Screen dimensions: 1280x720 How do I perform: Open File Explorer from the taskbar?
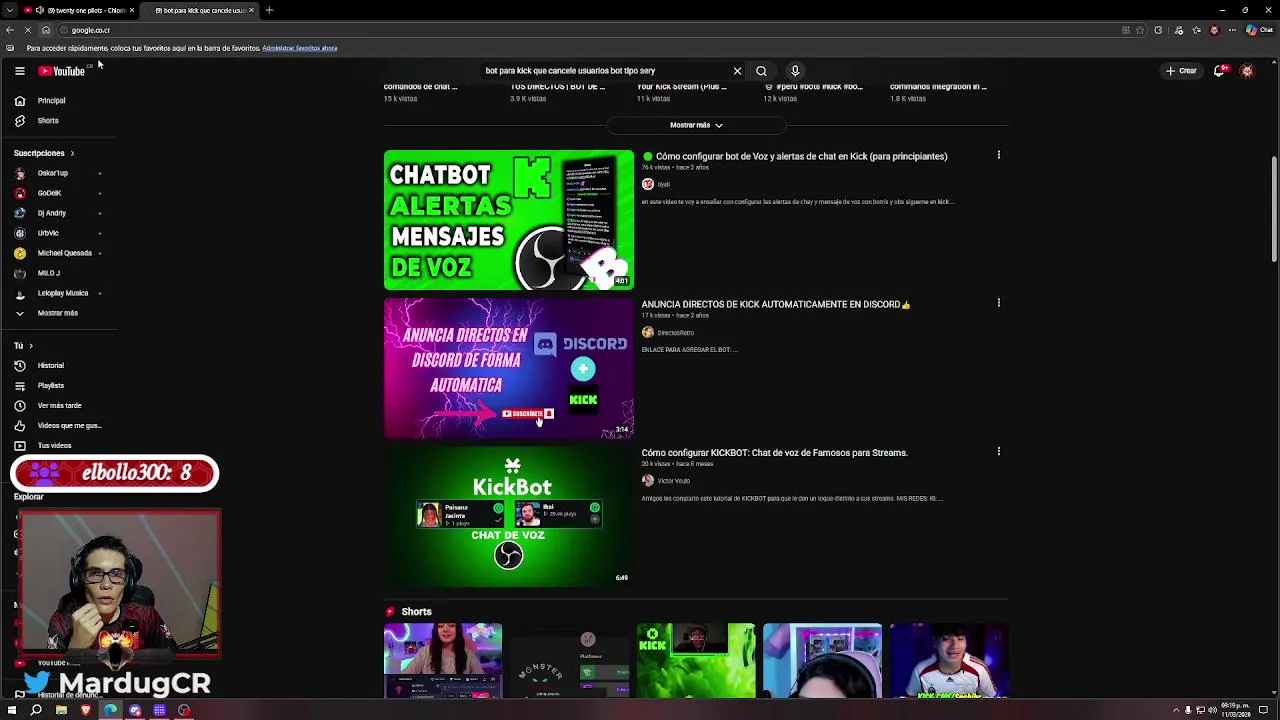(61, 710)
